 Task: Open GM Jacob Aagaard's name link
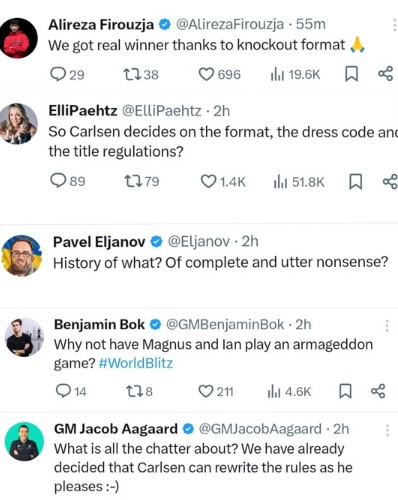(x=116, y=429)
